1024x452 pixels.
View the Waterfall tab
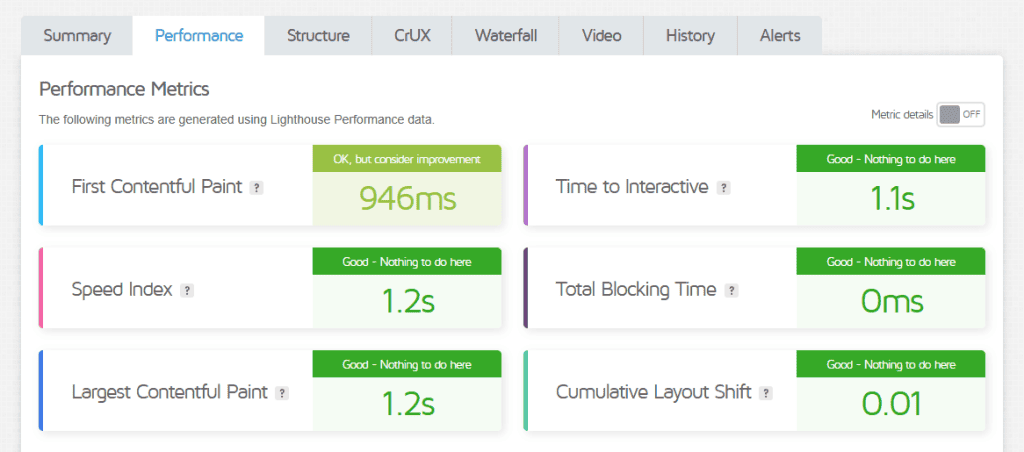[x=505, y=35]
